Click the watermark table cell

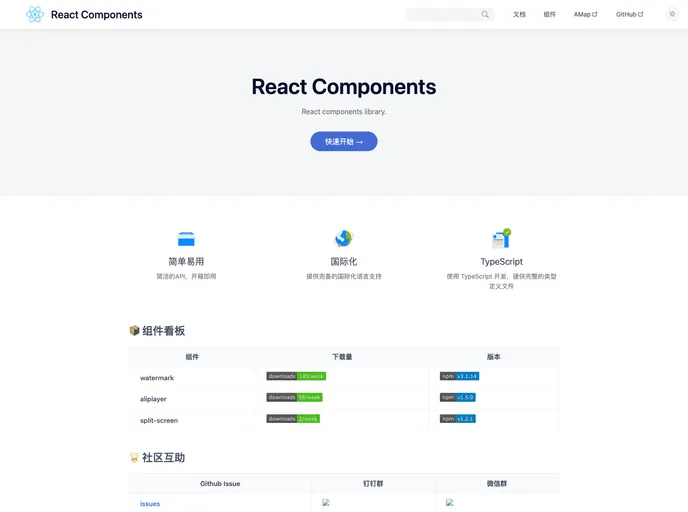coord(192,378)
